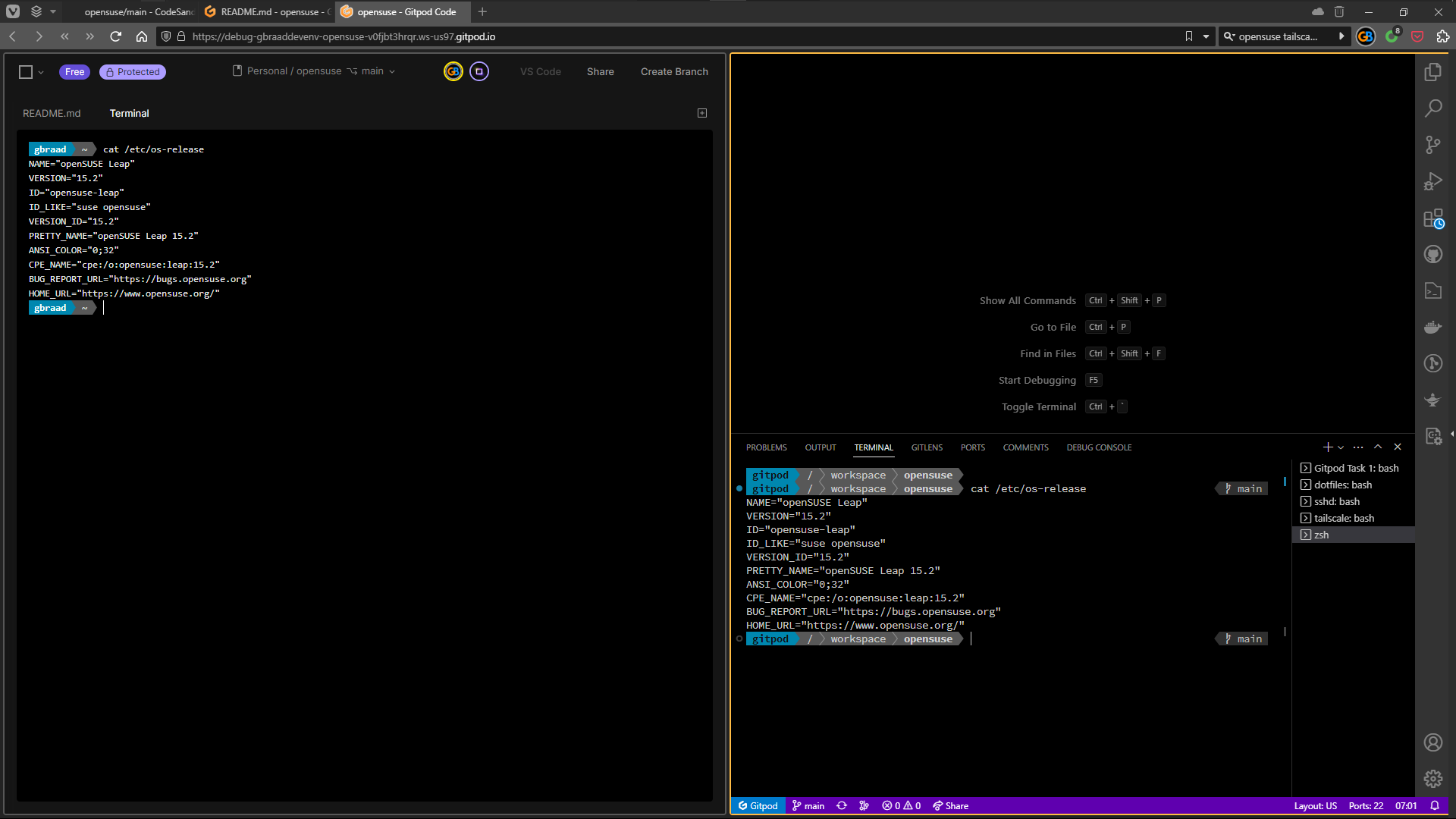Open the Explorer files icon in activity bar
Image resolution: width=1456 pixels, height=819 pixels.
click(x=1432, y=72)
